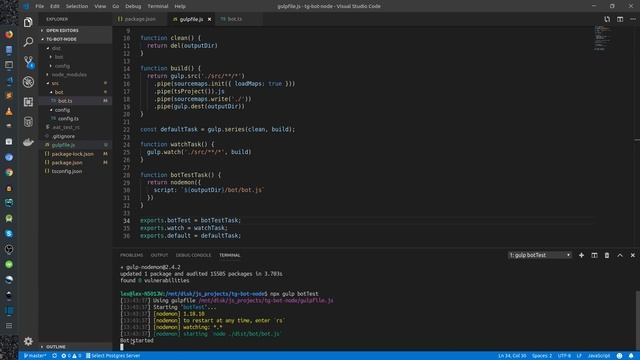This screenshot has width=640, height=360.
Task: Open the Debug view in activity bar
Action: (28, 82)
